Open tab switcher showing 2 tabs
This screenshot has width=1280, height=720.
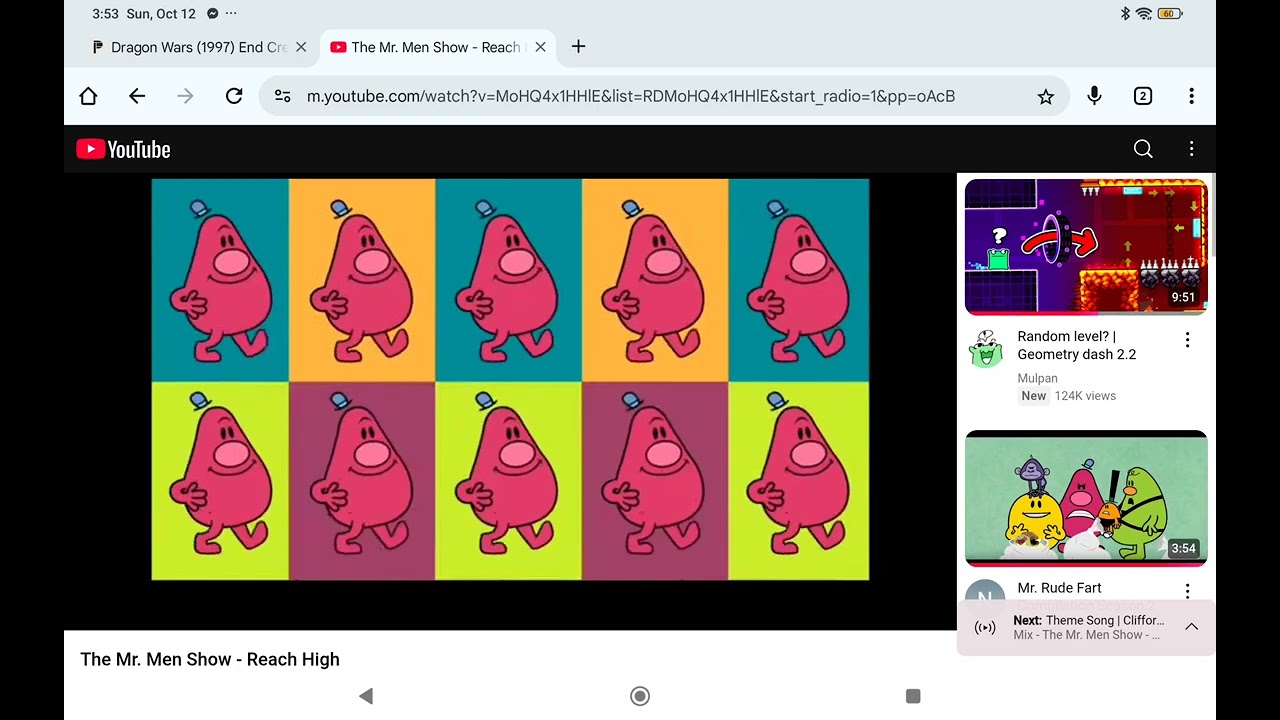[1143, 96]
